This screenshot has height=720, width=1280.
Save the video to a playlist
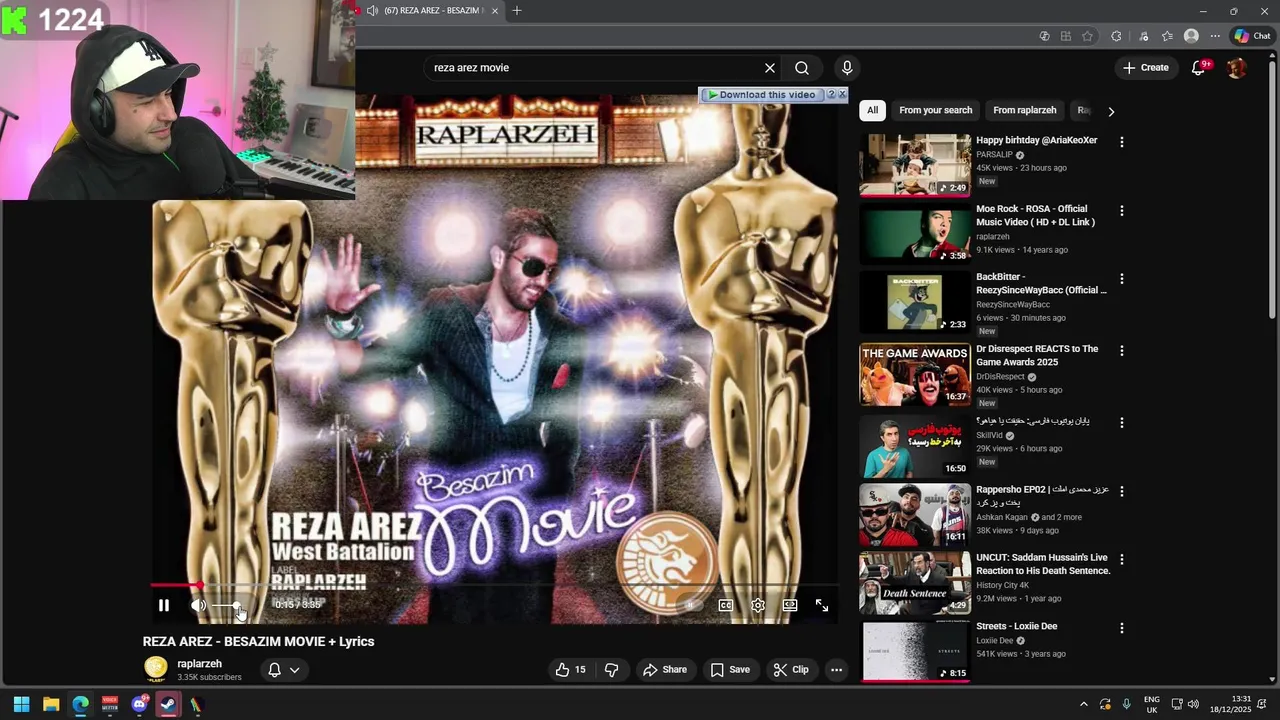730,670
